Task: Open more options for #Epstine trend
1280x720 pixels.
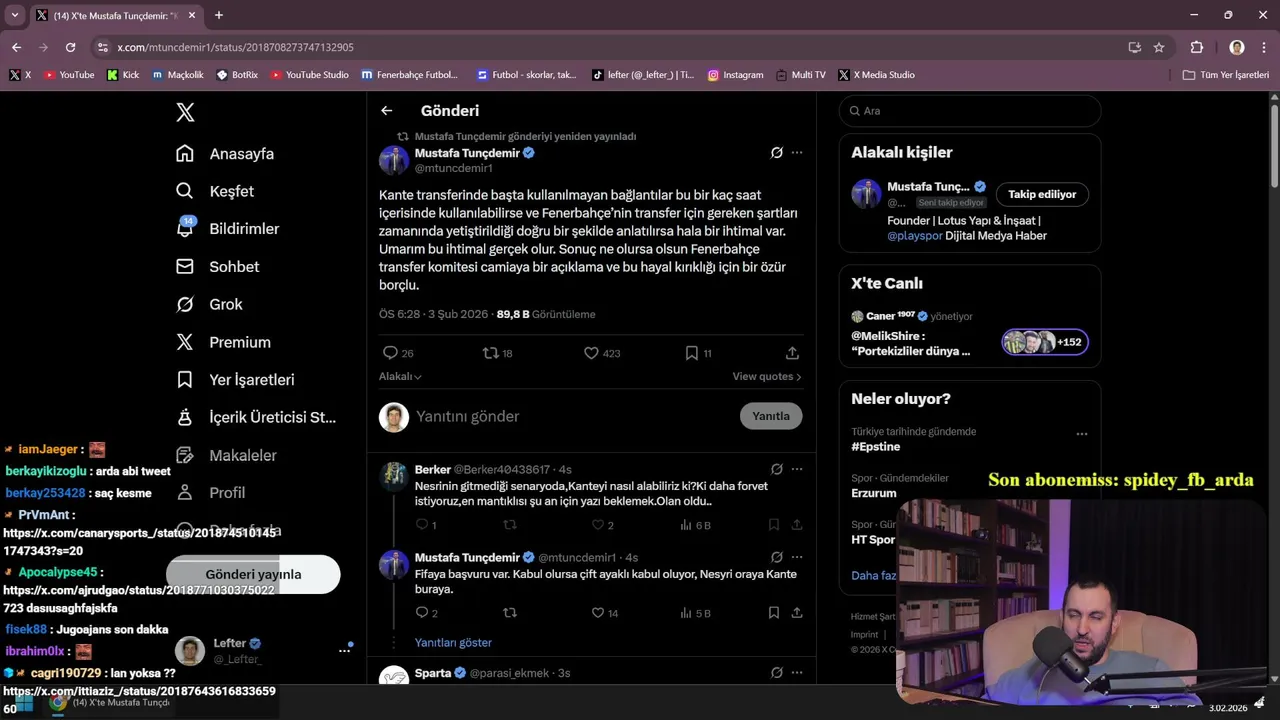Action: pyautogui.click(x=1081, y=434)
